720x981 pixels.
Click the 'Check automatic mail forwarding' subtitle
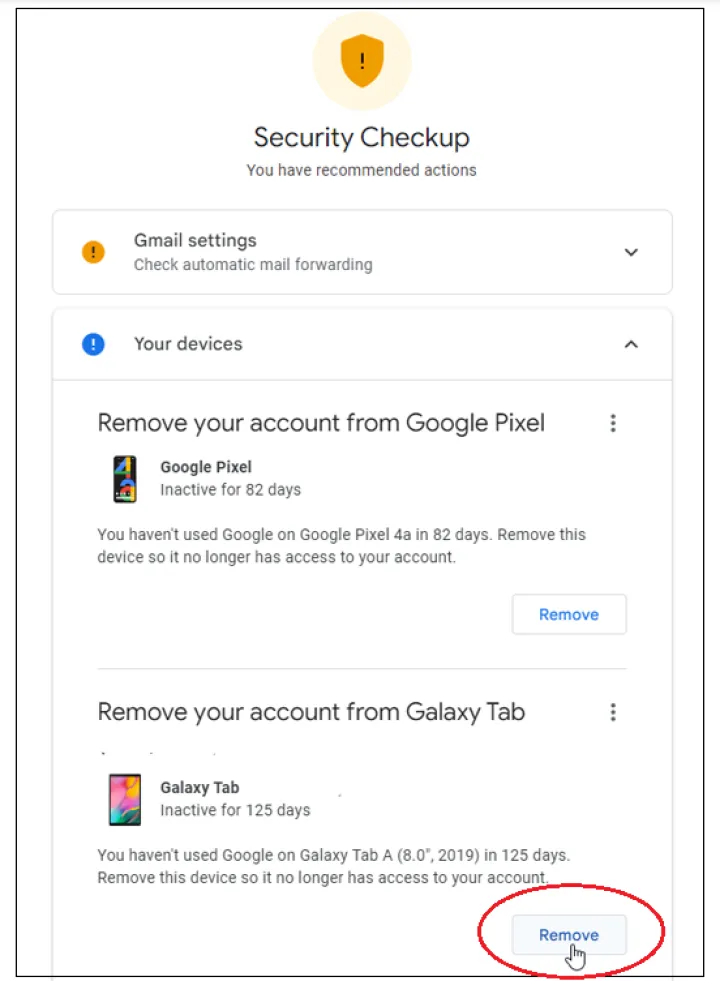click(x=253, y=265)
